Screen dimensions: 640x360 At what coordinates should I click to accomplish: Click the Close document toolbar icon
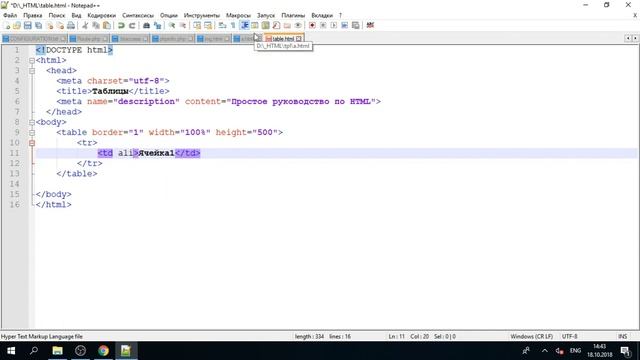click(49, 25)
